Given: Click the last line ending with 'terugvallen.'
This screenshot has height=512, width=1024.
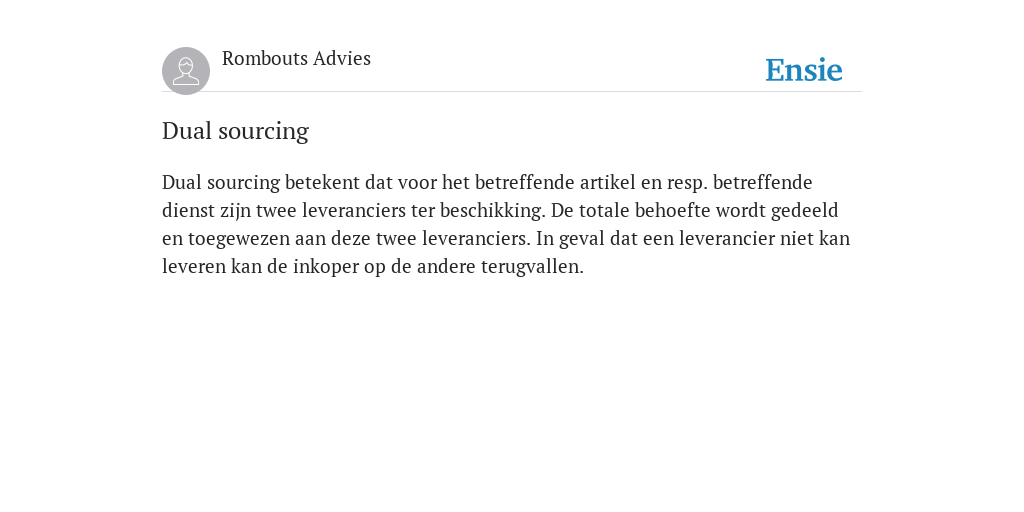Looking at the screenshot, I should coord(373,267).
